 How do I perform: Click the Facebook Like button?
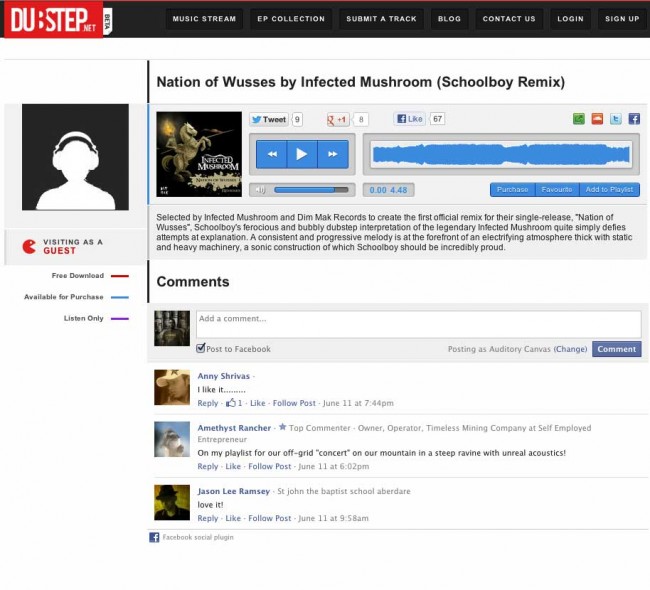click(410, 119)
